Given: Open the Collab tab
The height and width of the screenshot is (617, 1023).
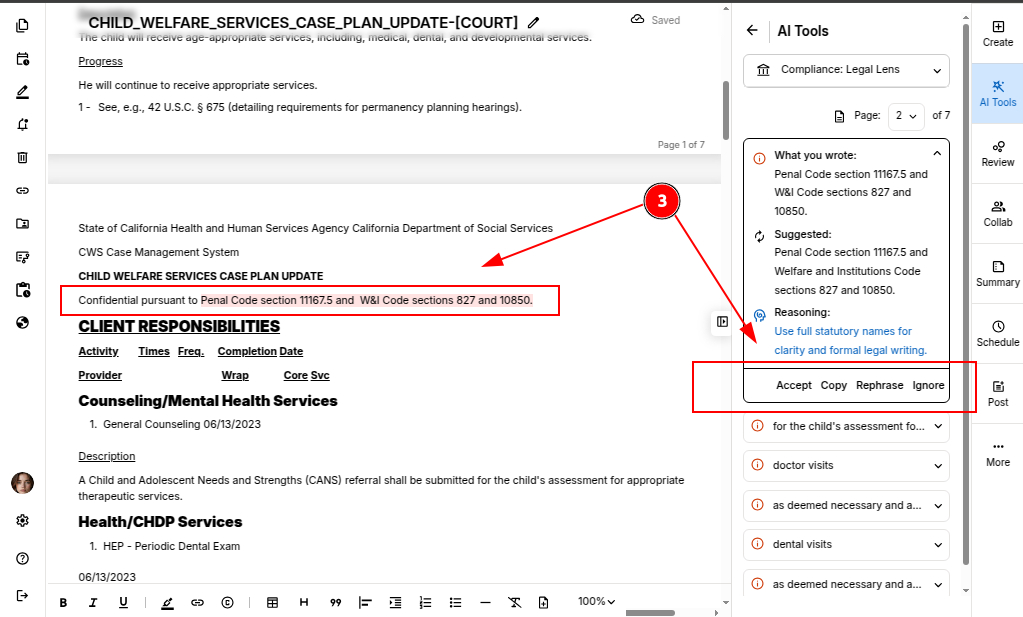Looking at the screenshot, I should 997,211.
